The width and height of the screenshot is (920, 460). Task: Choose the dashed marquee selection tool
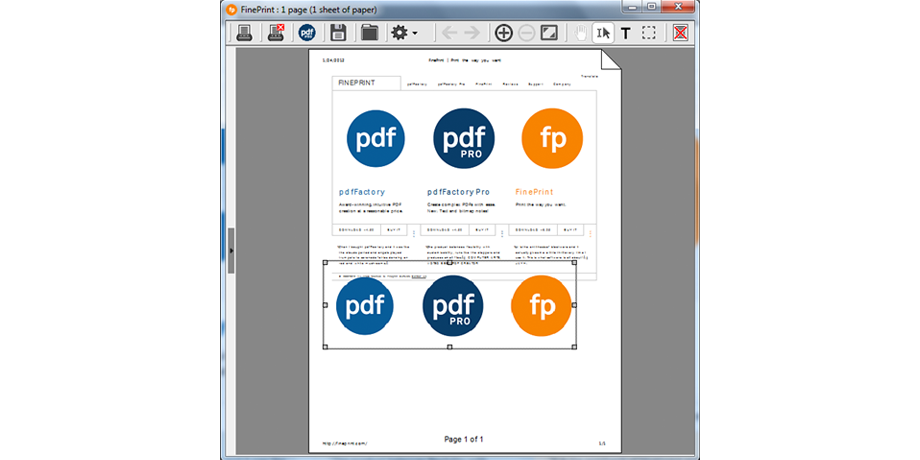(648, 33)
